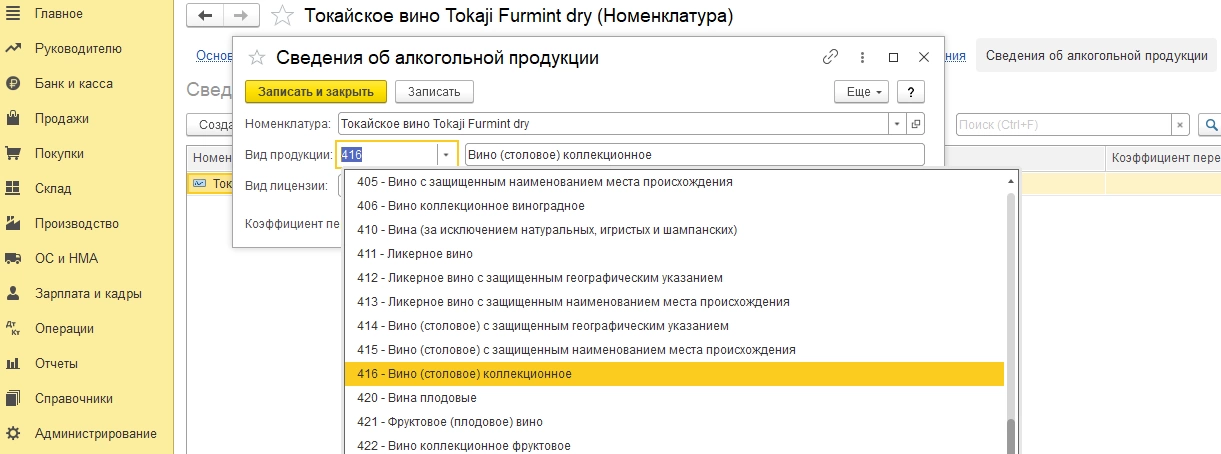Open the Номенклатура field item form
1221x454 pixels.
pos(916,124)
